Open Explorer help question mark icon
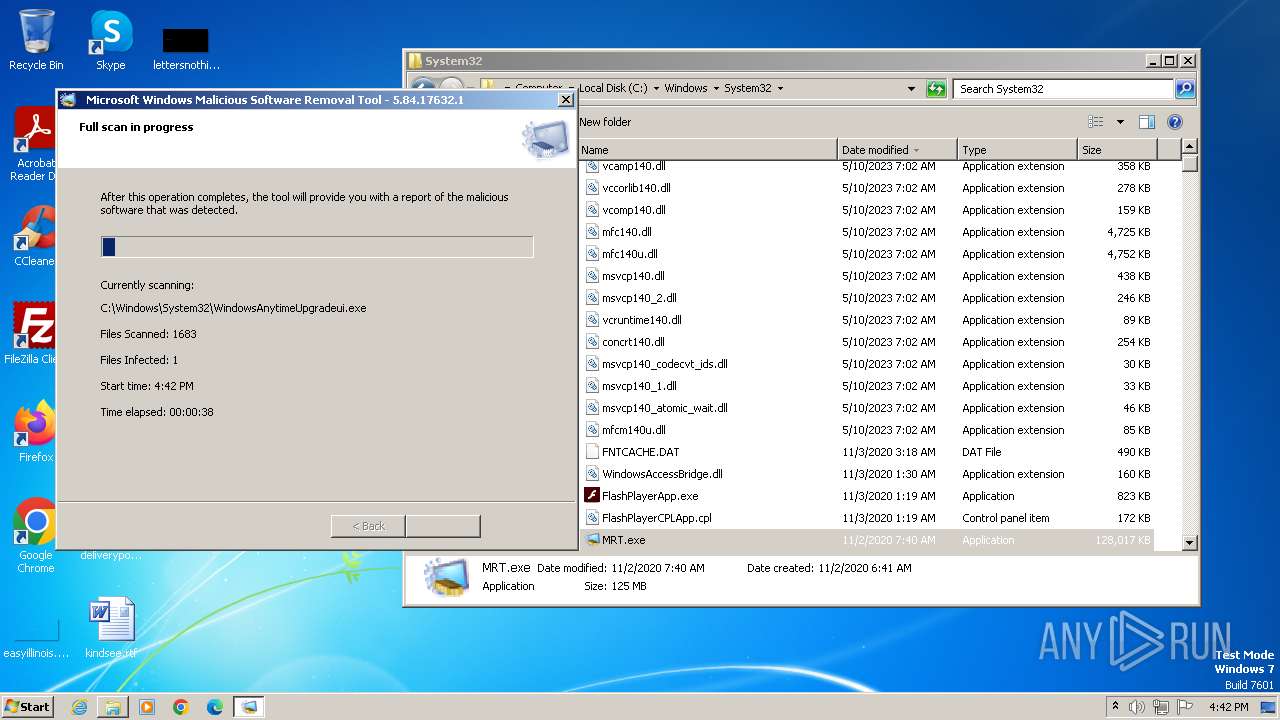This screenshot has width=1280, height=720. (1175, 122)
